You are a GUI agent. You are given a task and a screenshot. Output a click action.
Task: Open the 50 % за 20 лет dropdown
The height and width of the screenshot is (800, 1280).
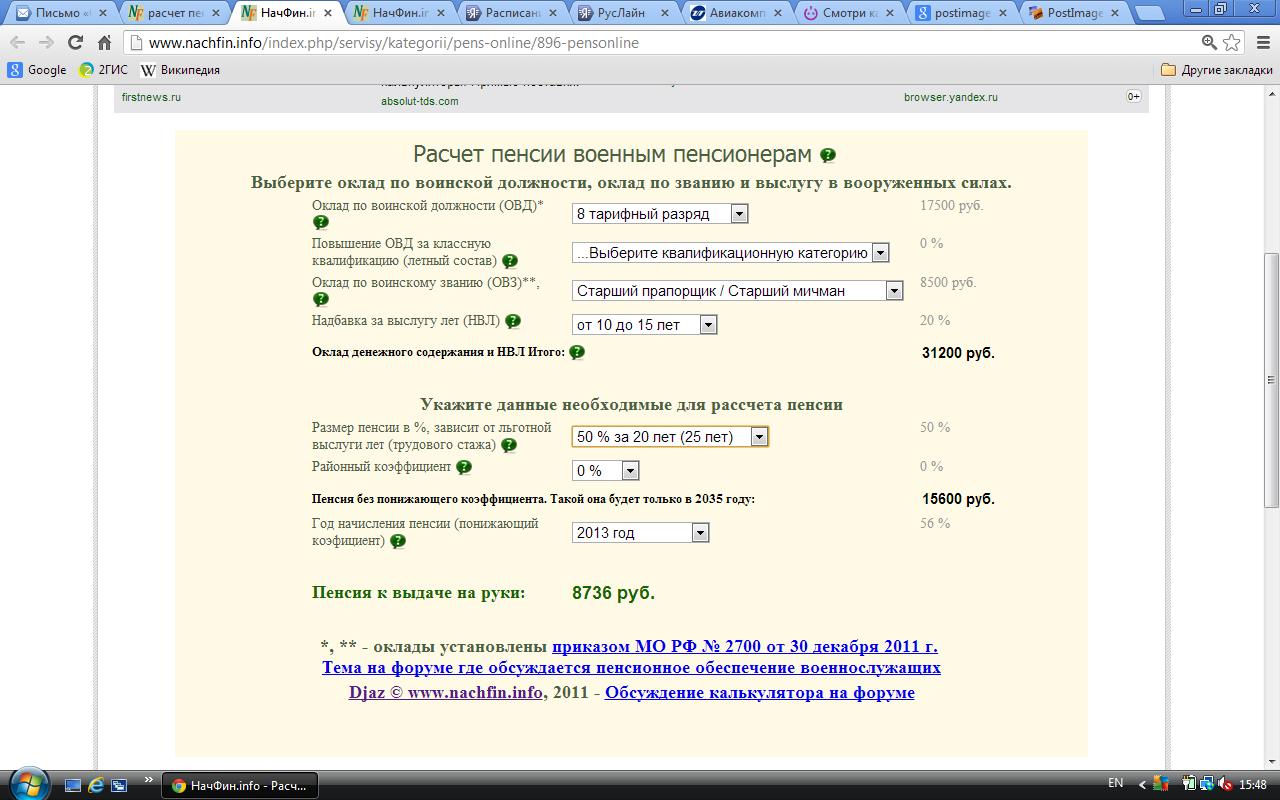point(670,436)
